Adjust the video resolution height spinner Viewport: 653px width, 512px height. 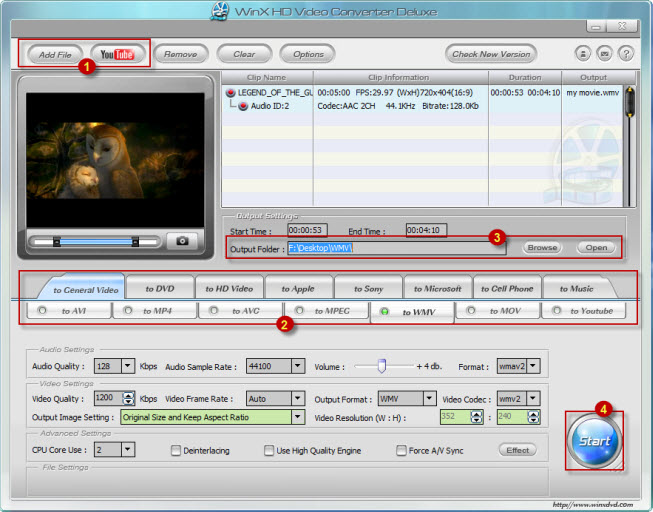533,417
